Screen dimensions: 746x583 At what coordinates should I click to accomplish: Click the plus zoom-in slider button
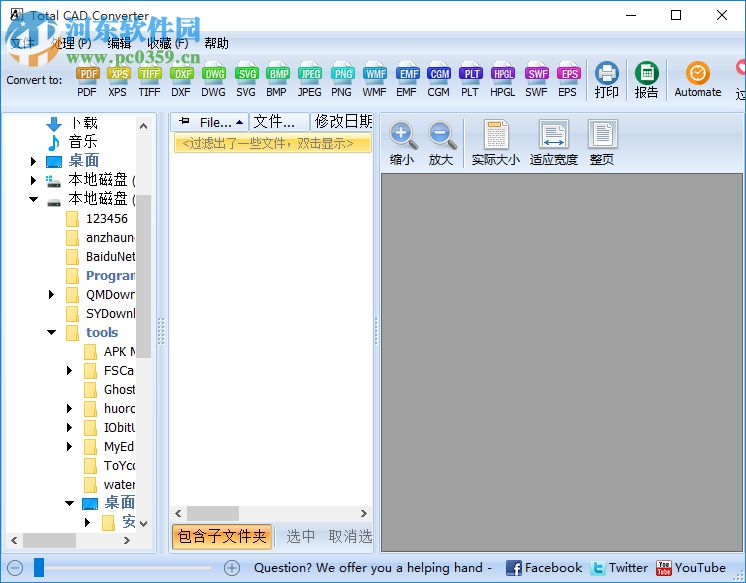pos(232,568)
